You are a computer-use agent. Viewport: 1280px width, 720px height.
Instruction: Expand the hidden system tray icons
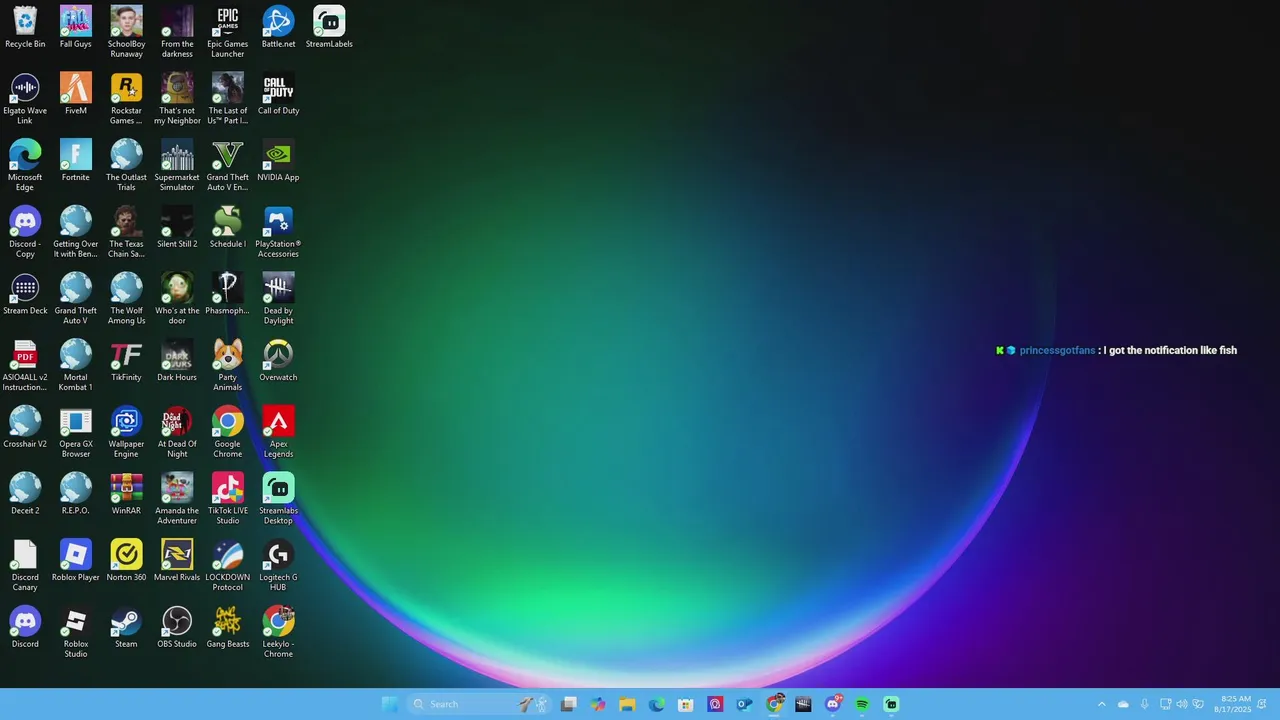pyautogui.click(x=1102, y=704)
